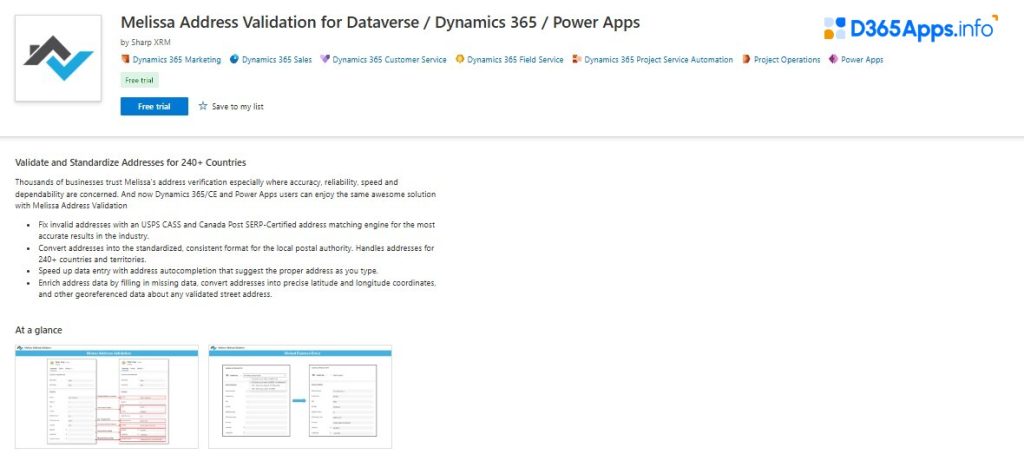Image resolution: width=1024 pixels, height=461 pixels.
Task: Click the Project Operations icon
Action: [746, 59]
